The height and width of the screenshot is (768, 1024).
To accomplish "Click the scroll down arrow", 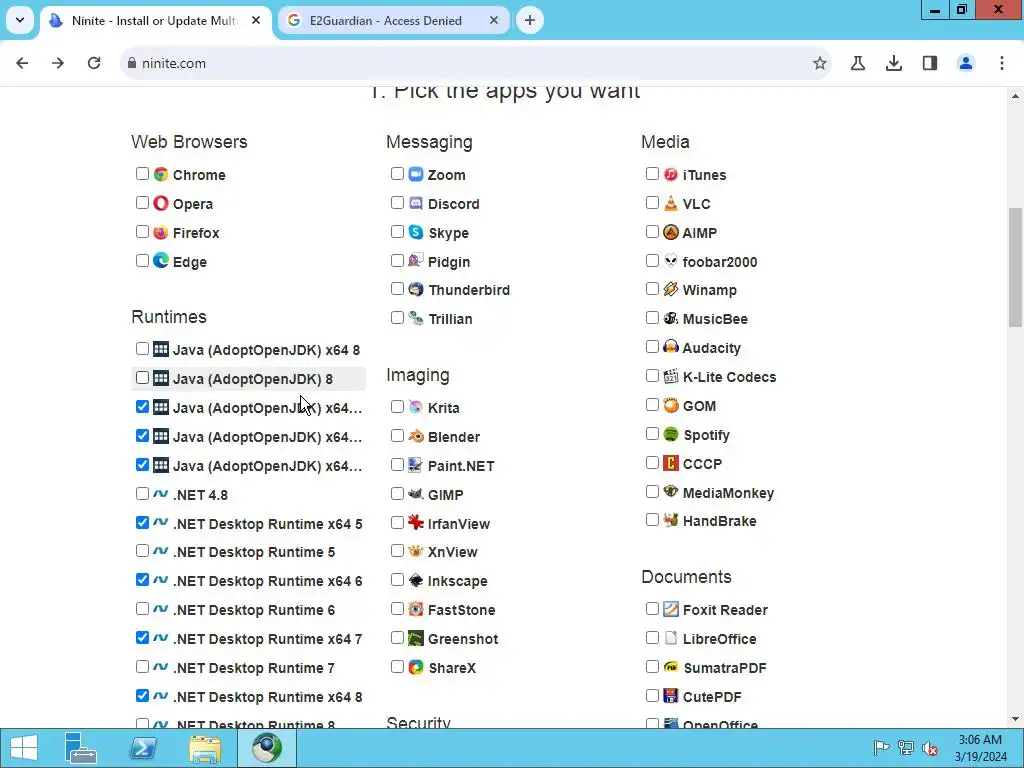I will 1015,720.
